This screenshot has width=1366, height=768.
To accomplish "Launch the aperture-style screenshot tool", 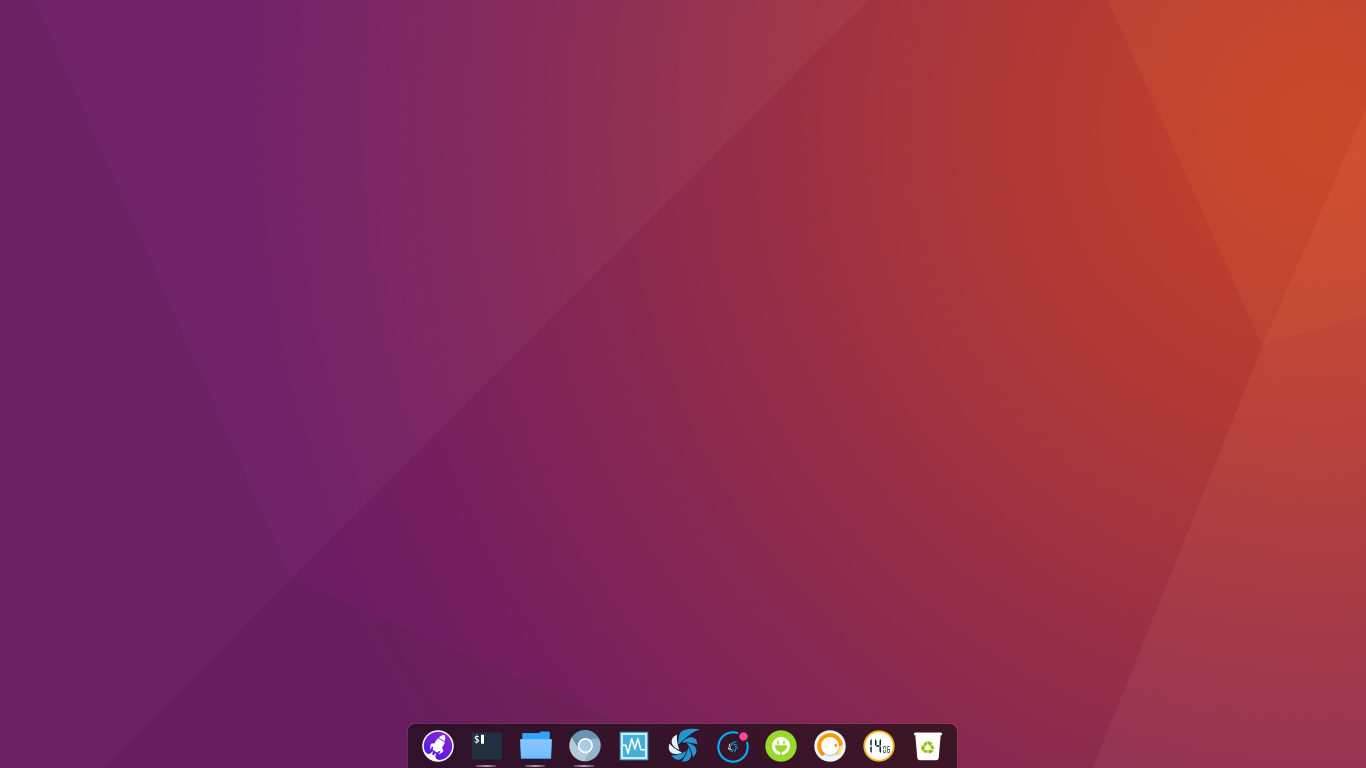I will click(683, 746).
